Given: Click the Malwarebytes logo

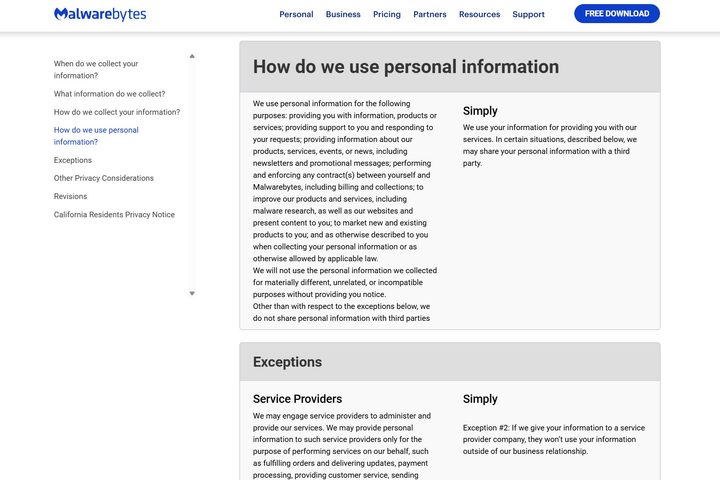Looking at the screenshot, I should (100, 14).
